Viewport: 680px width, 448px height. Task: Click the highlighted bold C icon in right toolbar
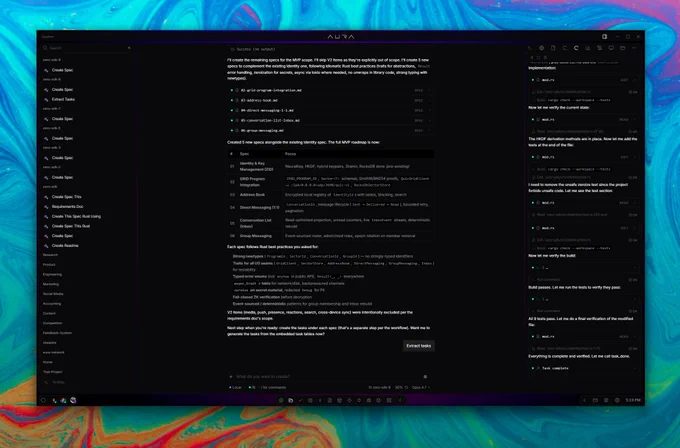pos(576,48)
